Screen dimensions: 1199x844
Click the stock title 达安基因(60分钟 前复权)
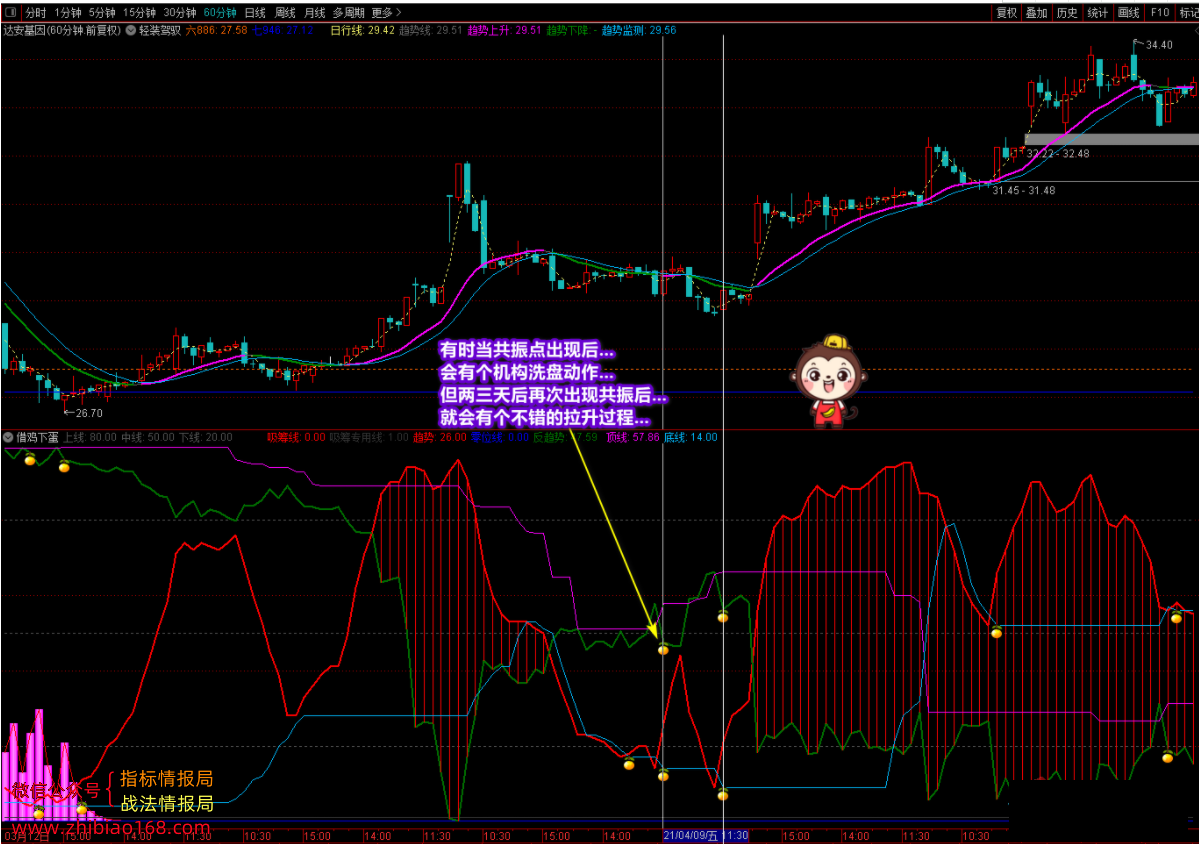click(x=62, y=31)
